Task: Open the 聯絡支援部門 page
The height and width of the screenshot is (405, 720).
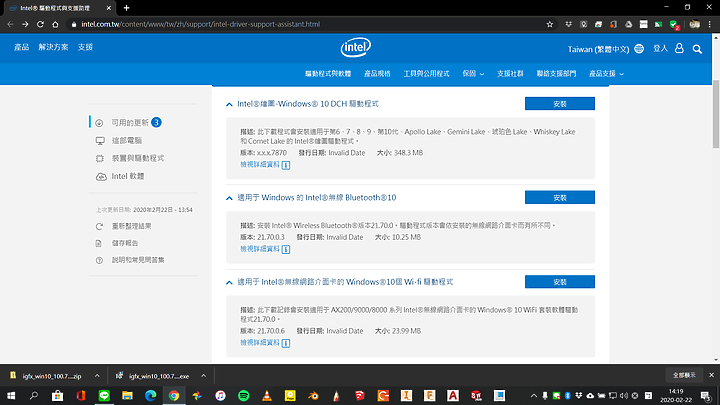Action: [x=556, y=73]
